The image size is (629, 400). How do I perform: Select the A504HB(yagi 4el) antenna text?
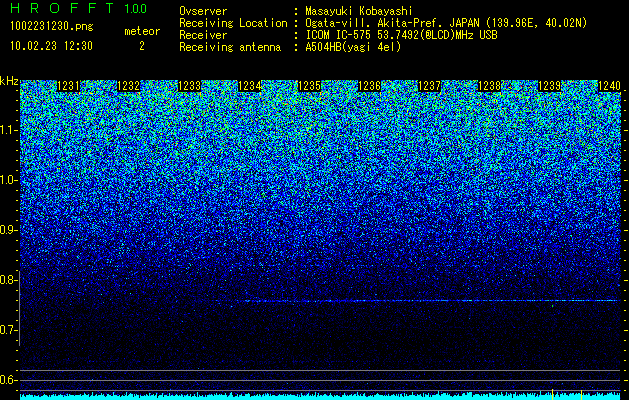click(x=353, y=47)
